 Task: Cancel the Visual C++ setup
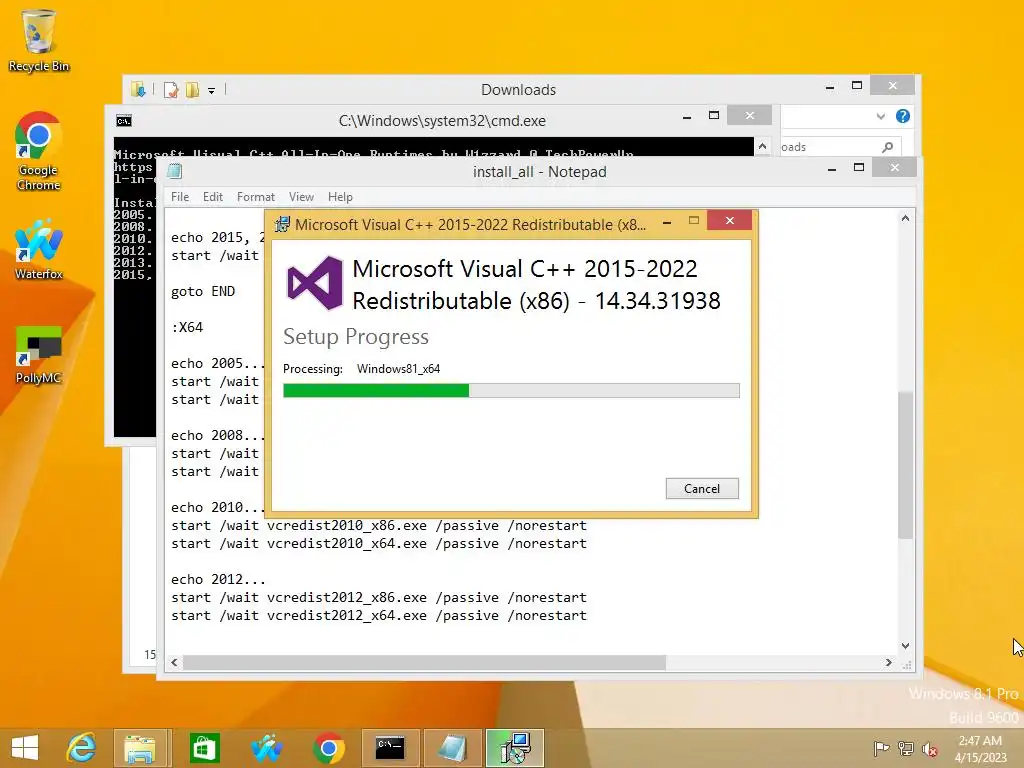(702, 488)
